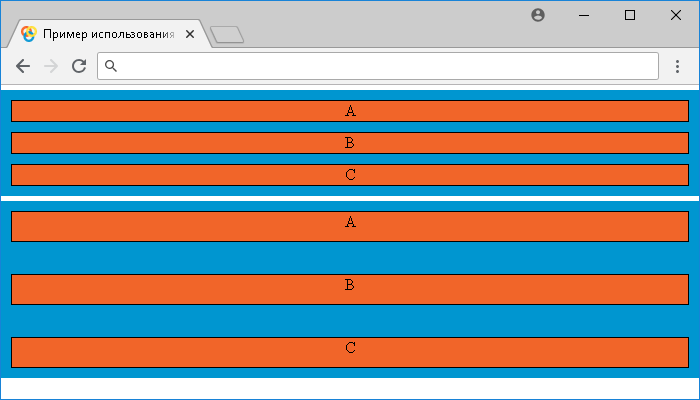Click box B in the first container
The height and width of the screenshot is (400, 700).
[x=350, y=143]
